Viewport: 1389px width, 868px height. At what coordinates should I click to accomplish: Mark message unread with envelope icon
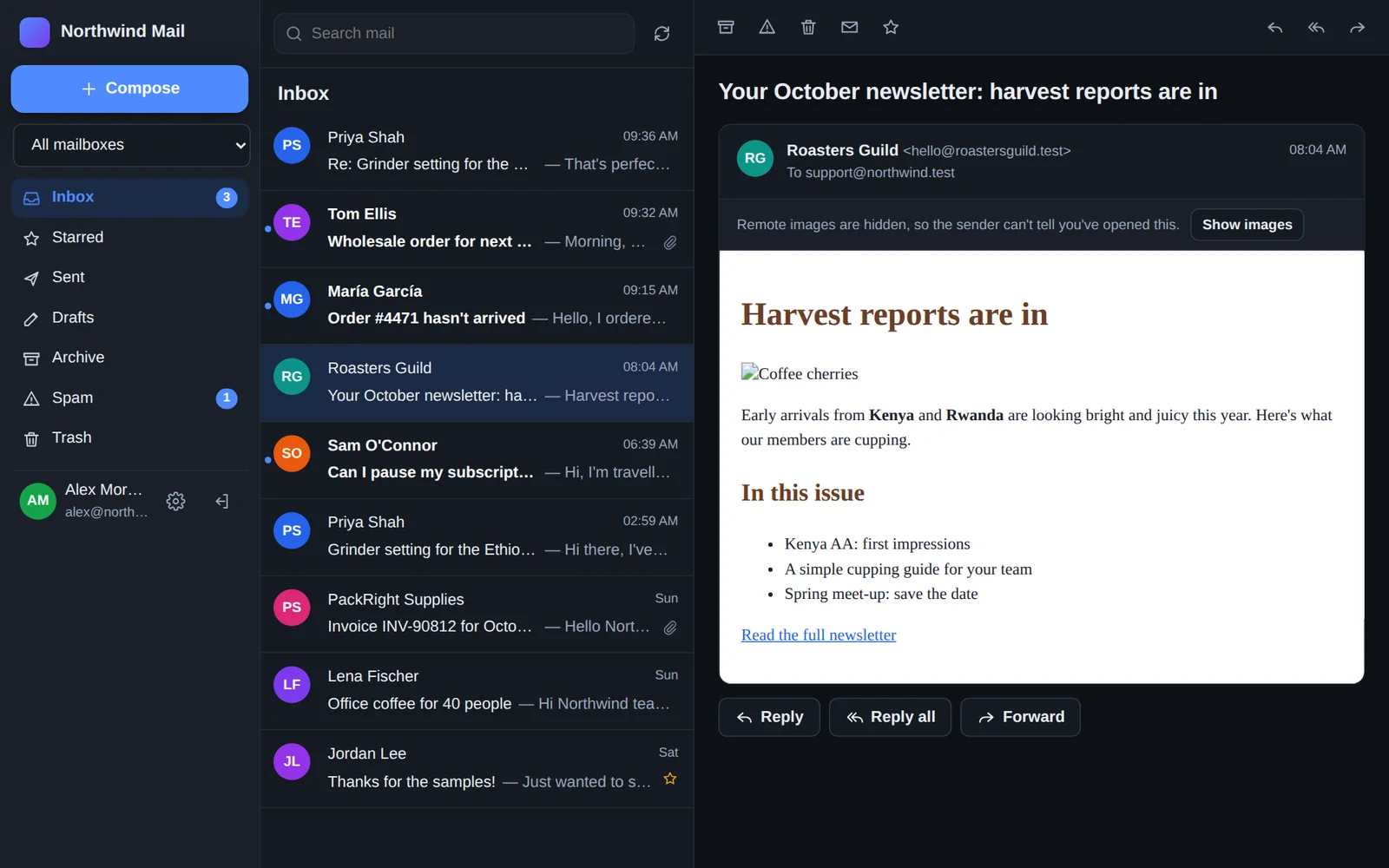(x=850, y=27)
